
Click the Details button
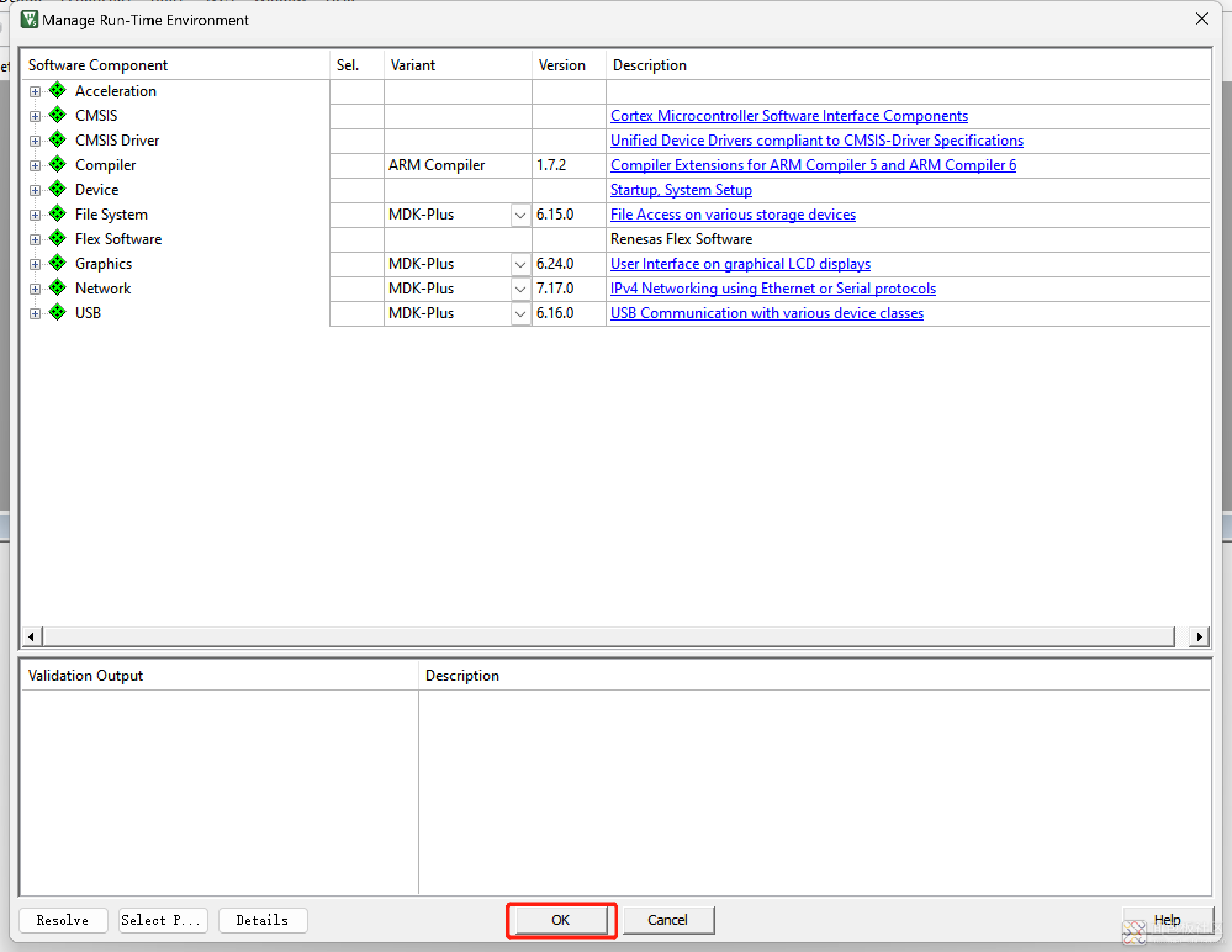(x=263, y=921)
